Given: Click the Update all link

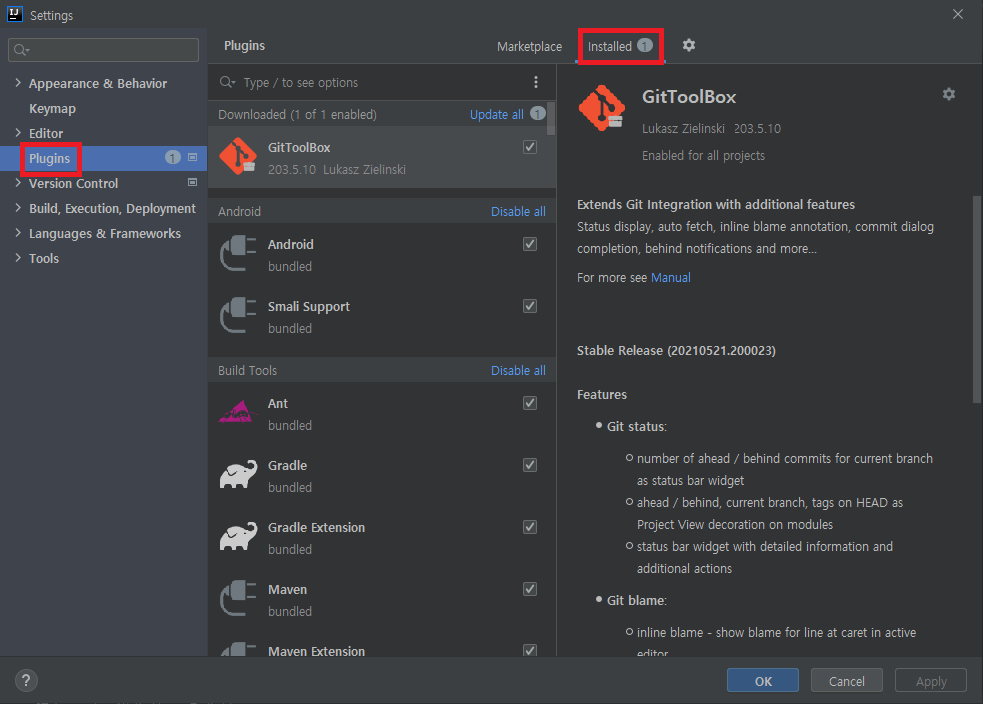Looking at the screenshot, I should 497,114.
